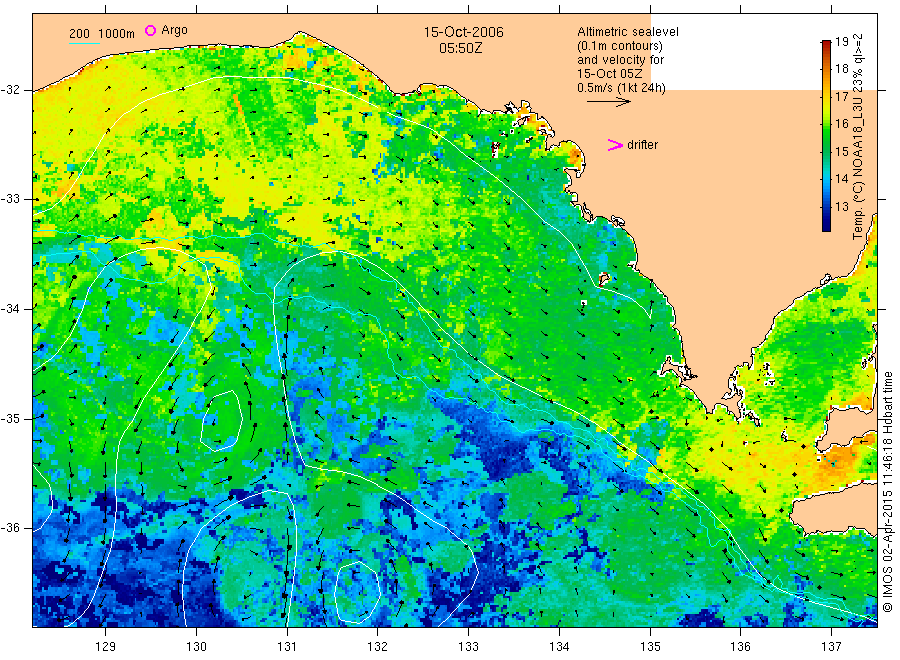
Task: Click the 0.5m/s velocity scale arrow
Action: (608, 102)
